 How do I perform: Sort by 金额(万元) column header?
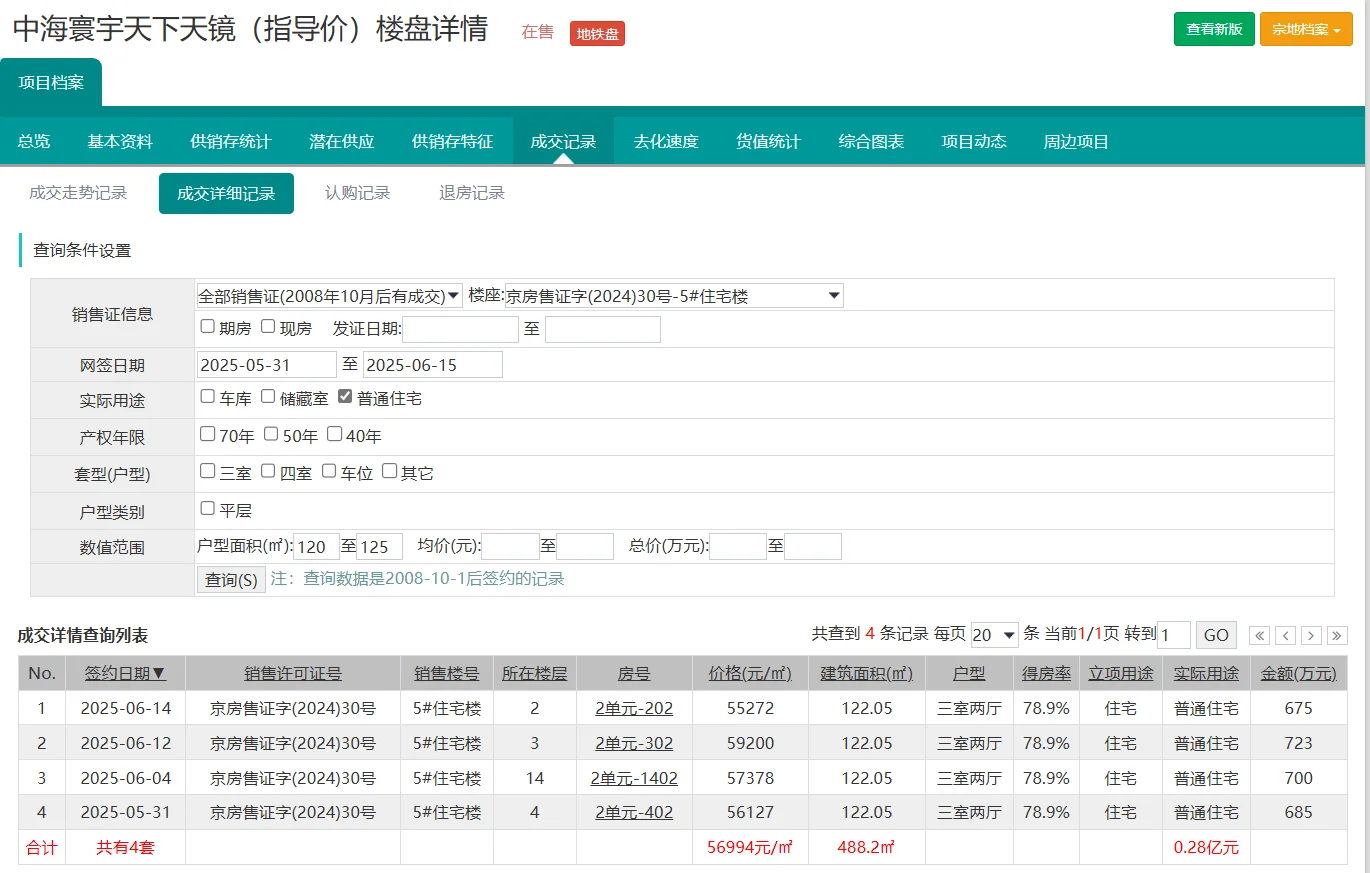click(x=1298, y=673)
